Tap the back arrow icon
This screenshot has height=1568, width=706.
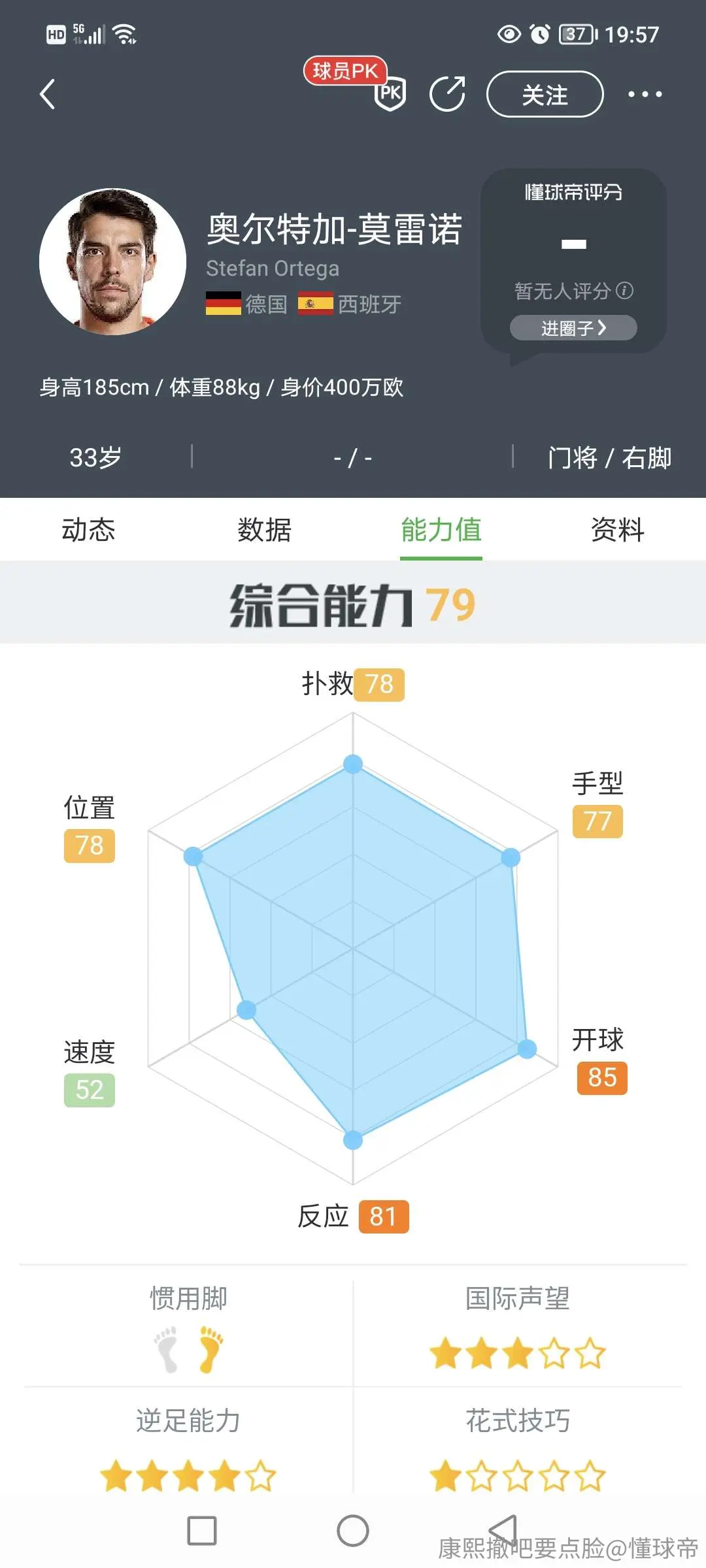[47, 94]
